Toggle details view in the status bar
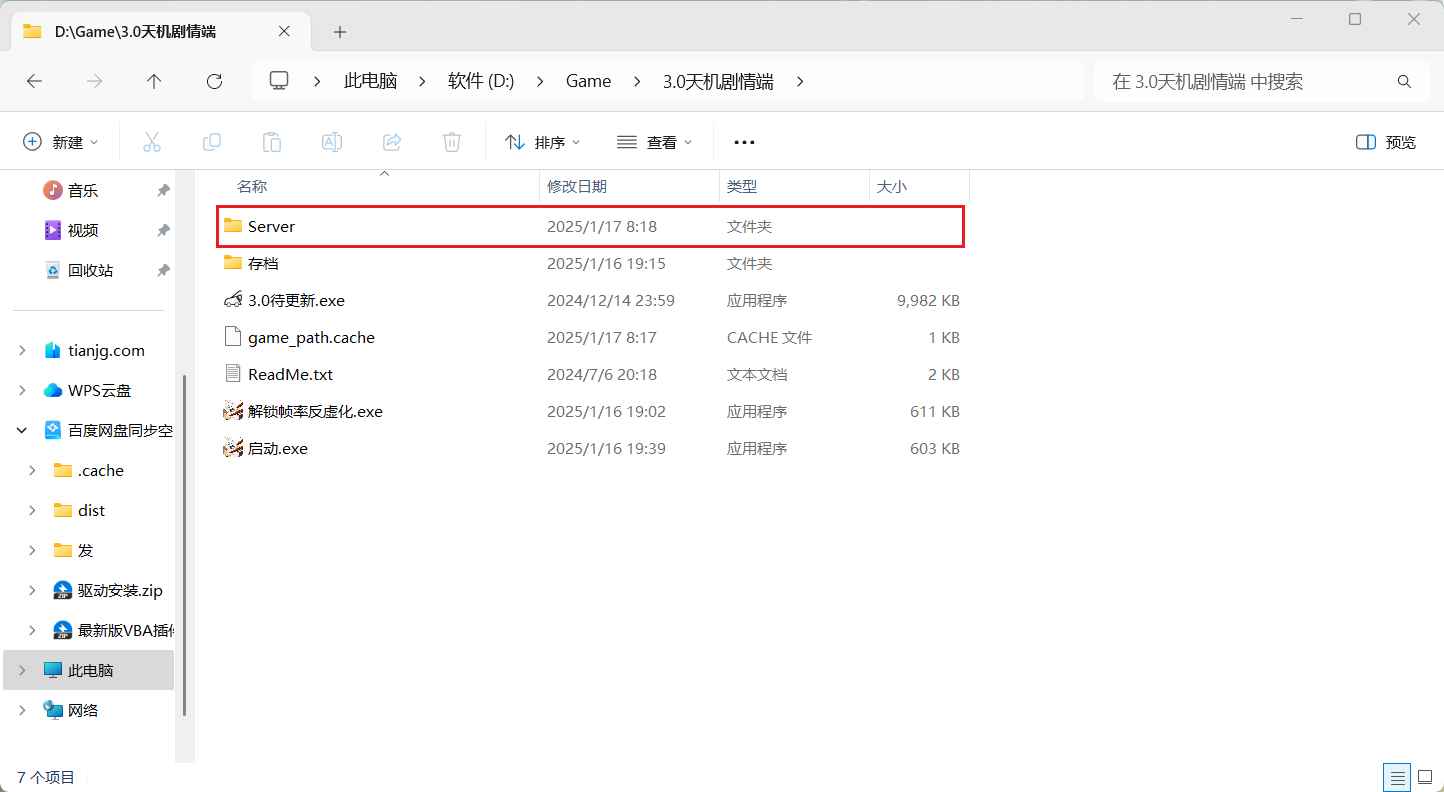The height and width of the screenshot is (792, 1444). pyautogui.click(x=1397, y=777)
